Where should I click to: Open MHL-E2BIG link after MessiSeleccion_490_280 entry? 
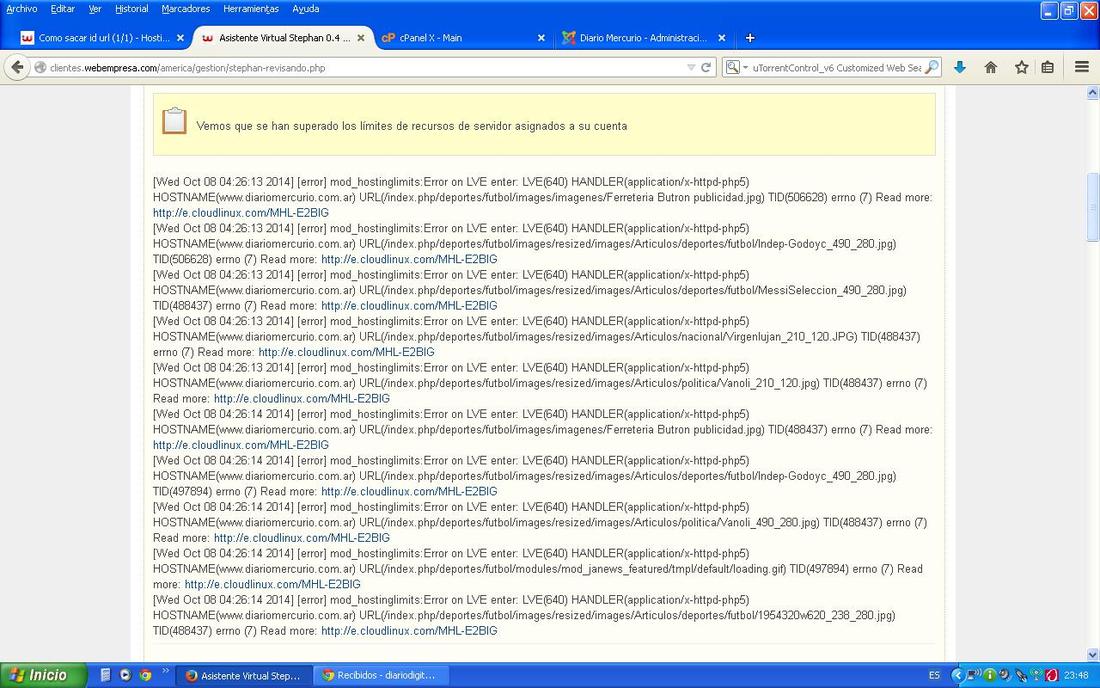(409, 306)
